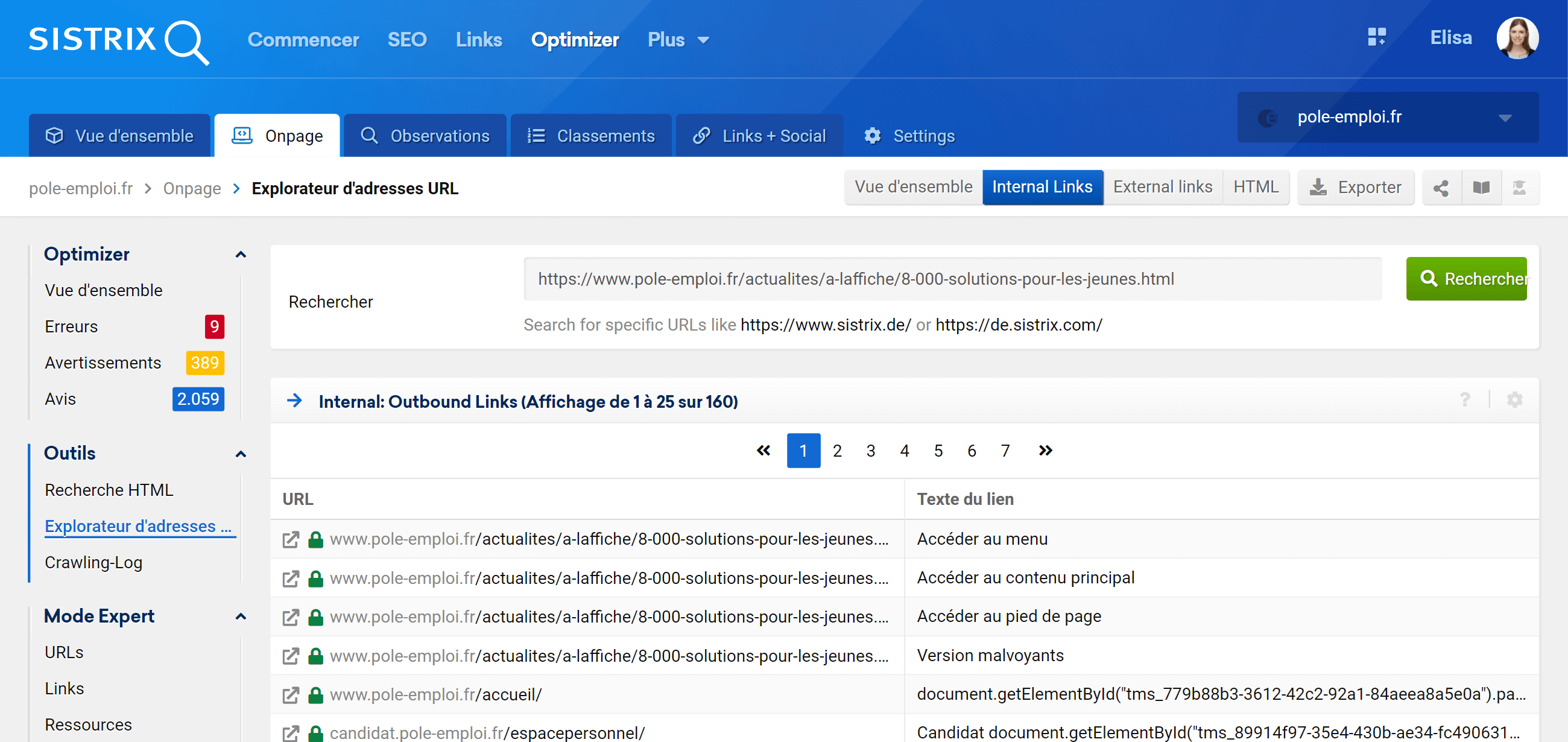Switch to the Links + Social tab
Image resolution: width=1568 pixels, height=742 pixels.
tap(759, 136)
